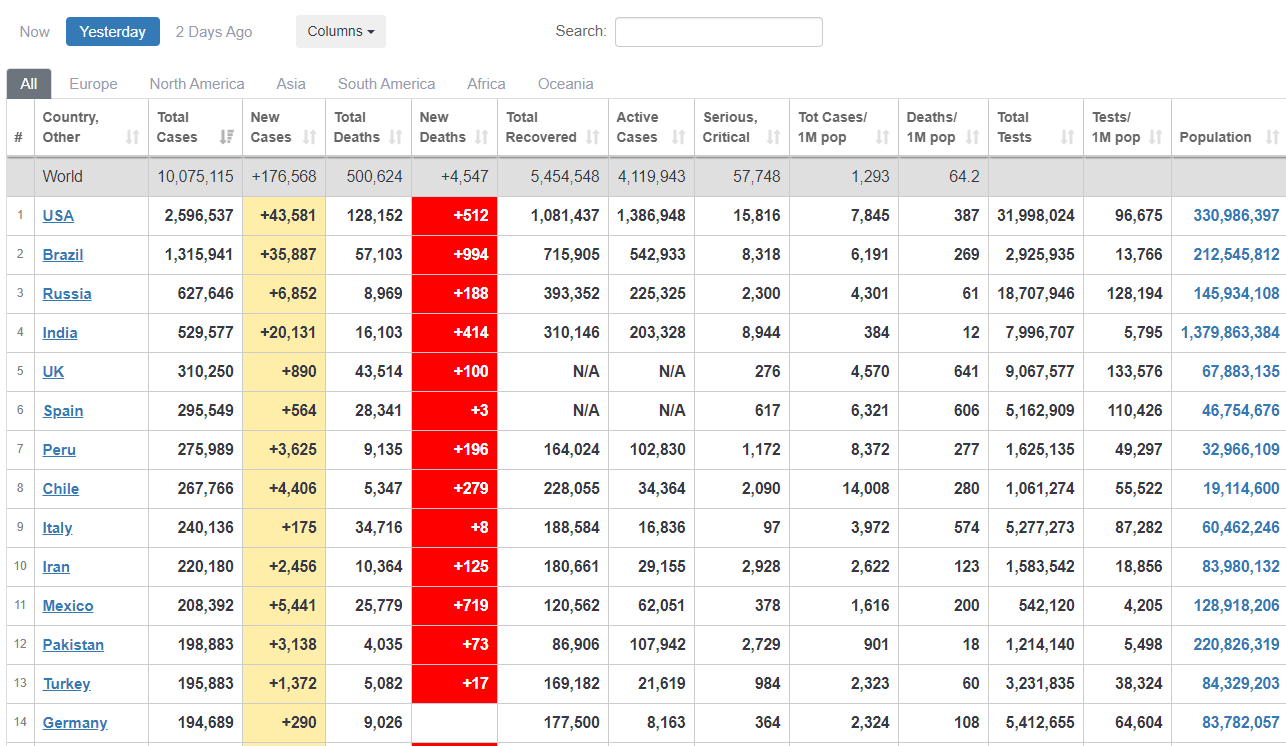Select Turkey new cases +1,372 cell
Screen dimensions: 1286x746
tap(284, 684)
